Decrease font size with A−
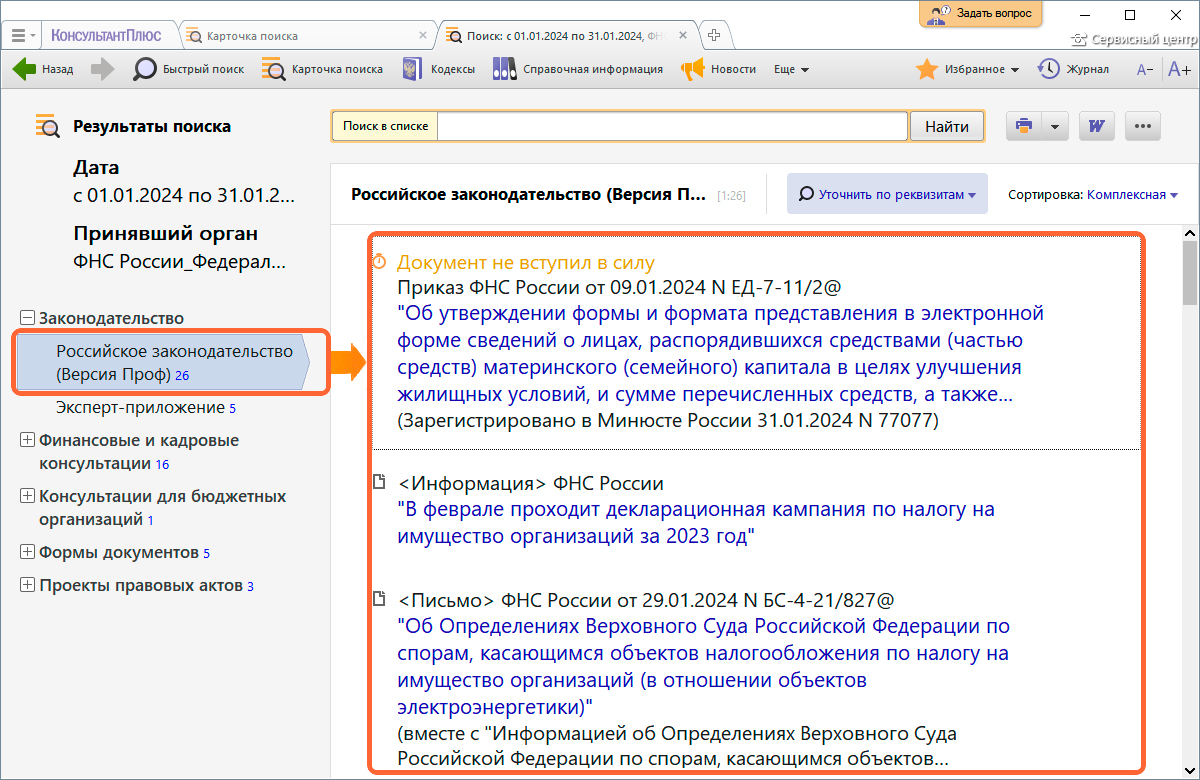Screen dimensions: 1200x780 point(1145,70)
